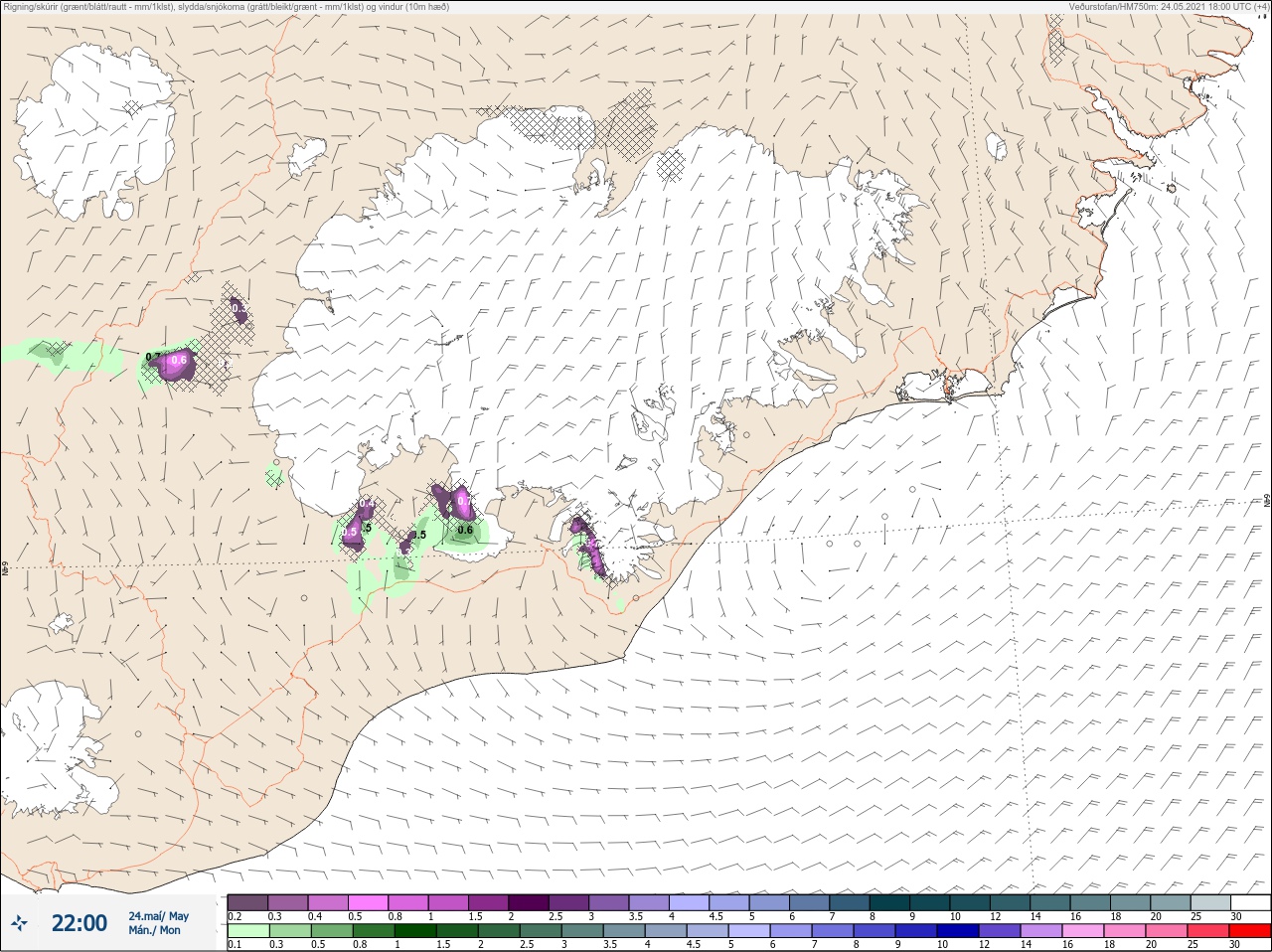Click the 22:00 forecast time display
The height and width of the screenshot is (952, 1272).
[x=79, y=923]
